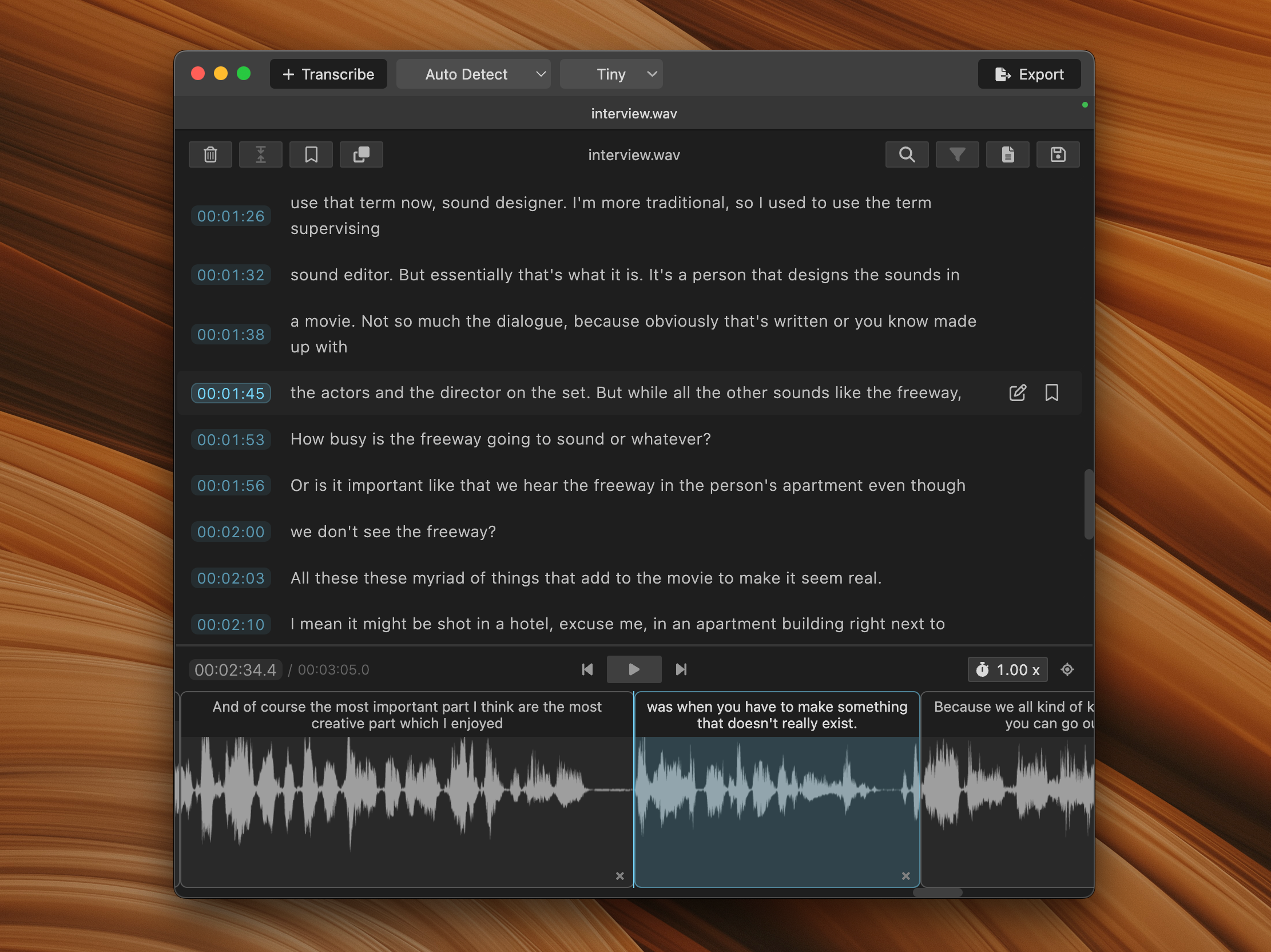
Task: Select text 'we don't see the freeway?'
Action: pyautogui.click(x=393, y=531)
